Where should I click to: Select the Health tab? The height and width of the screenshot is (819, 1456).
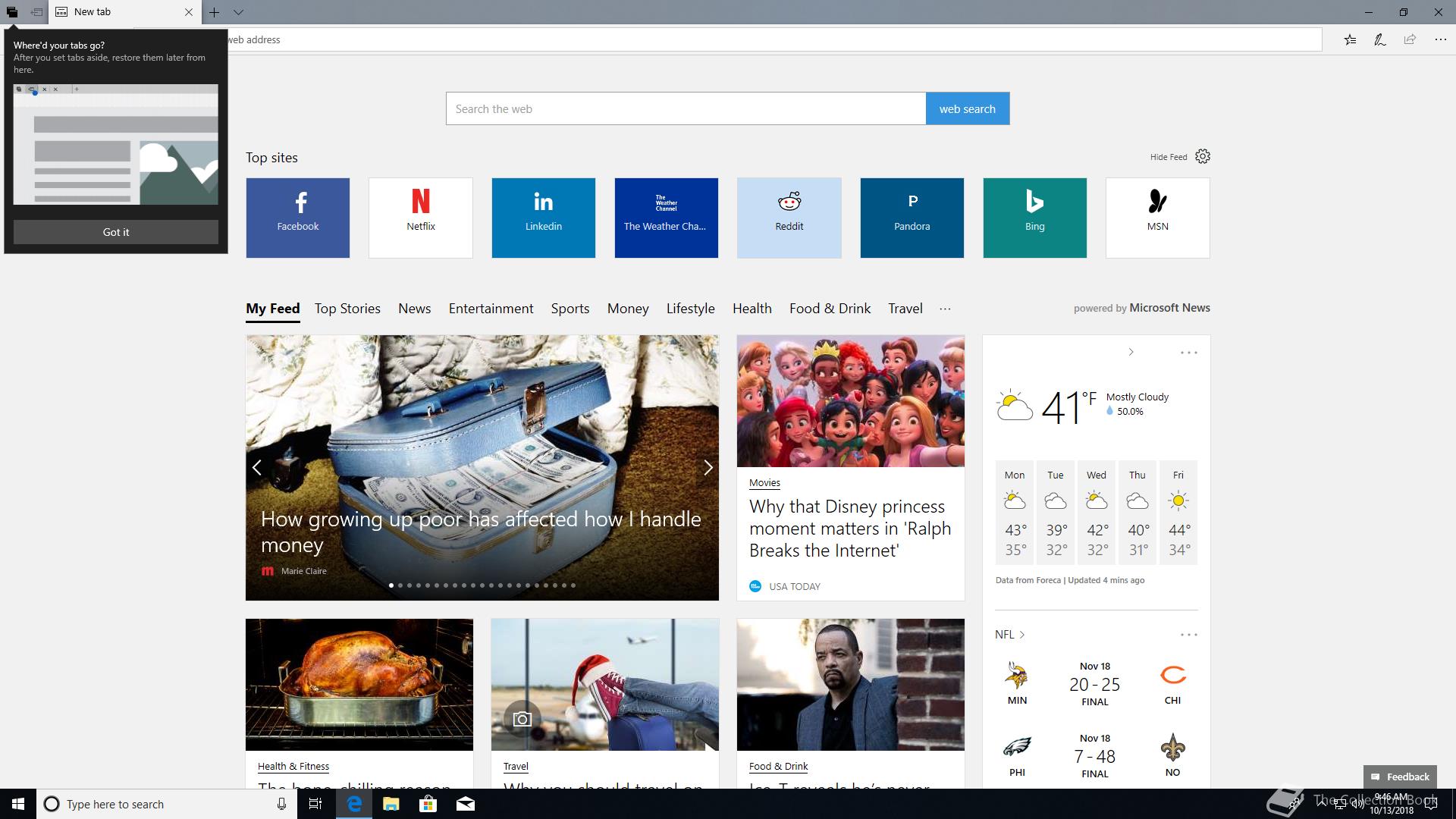[752, 309]
